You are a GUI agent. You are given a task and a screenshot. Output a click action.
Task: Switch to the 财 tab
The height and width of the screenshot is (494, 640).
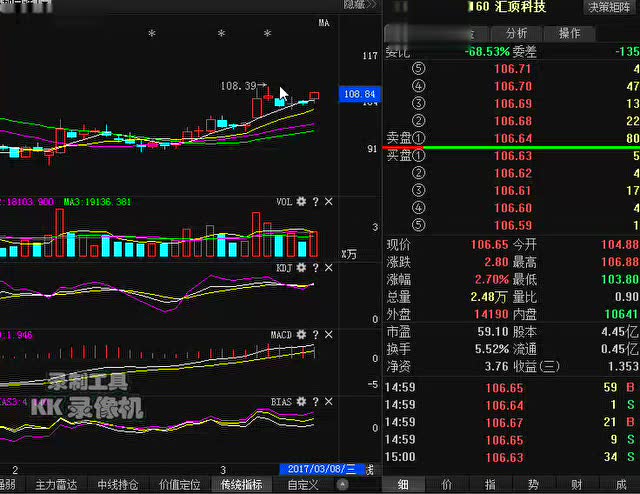pyautogui.click(x=576, y=485)
